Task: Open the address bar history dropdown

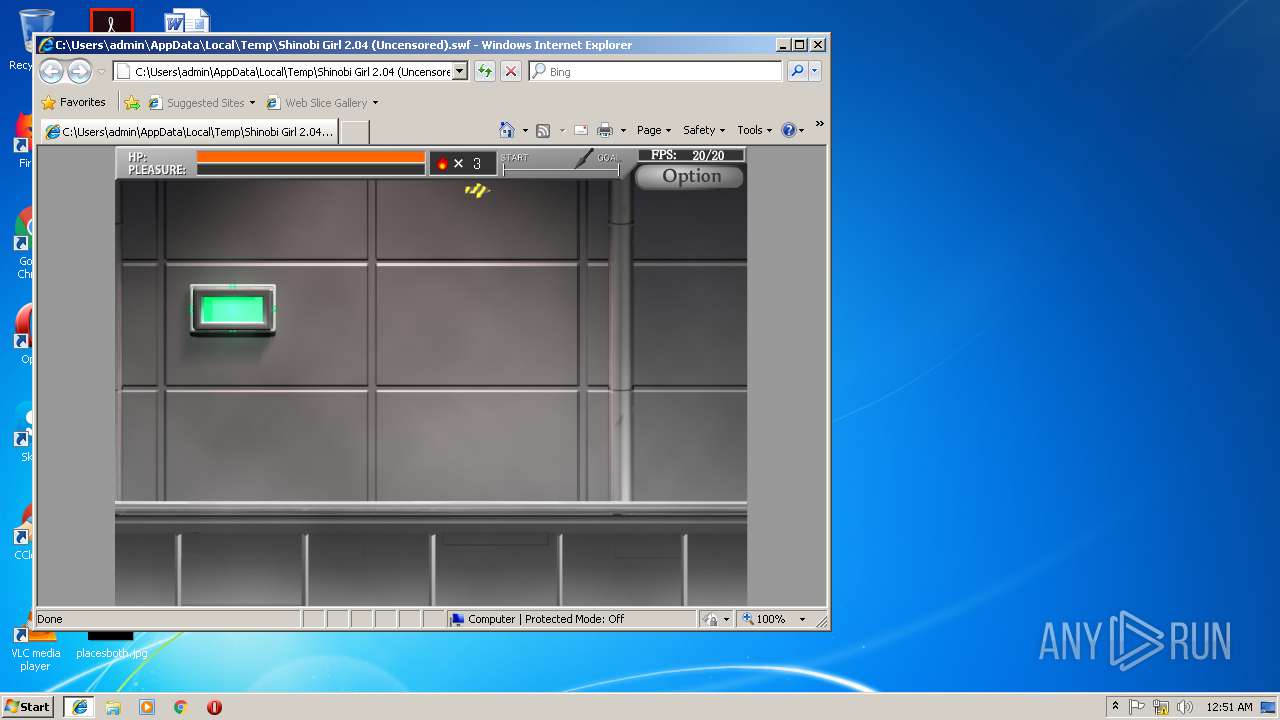Action: 460,71
